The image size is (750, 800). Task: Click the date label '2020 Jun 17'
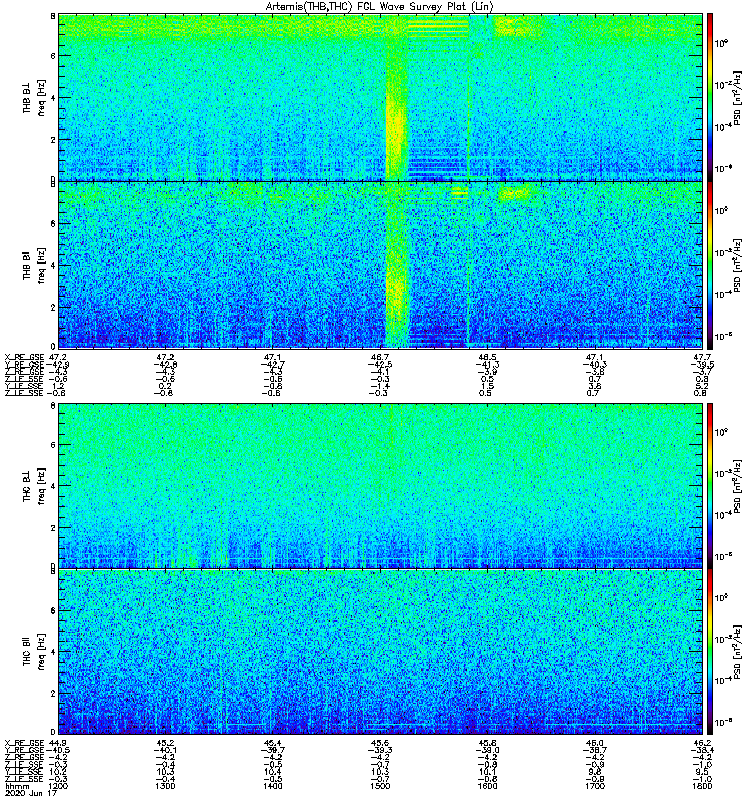(31, 793)
